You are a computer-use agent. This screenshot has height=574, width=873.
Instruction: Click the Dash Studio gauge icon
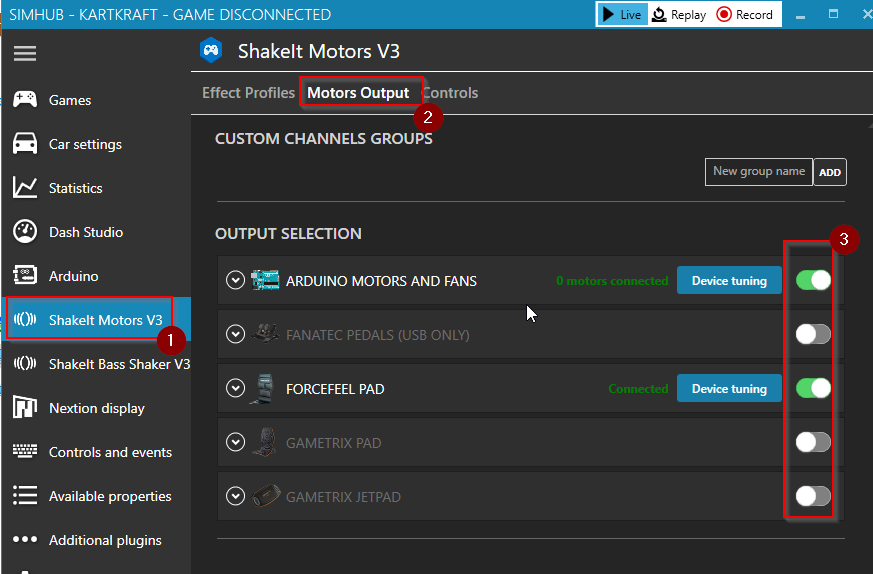point(25,232)
